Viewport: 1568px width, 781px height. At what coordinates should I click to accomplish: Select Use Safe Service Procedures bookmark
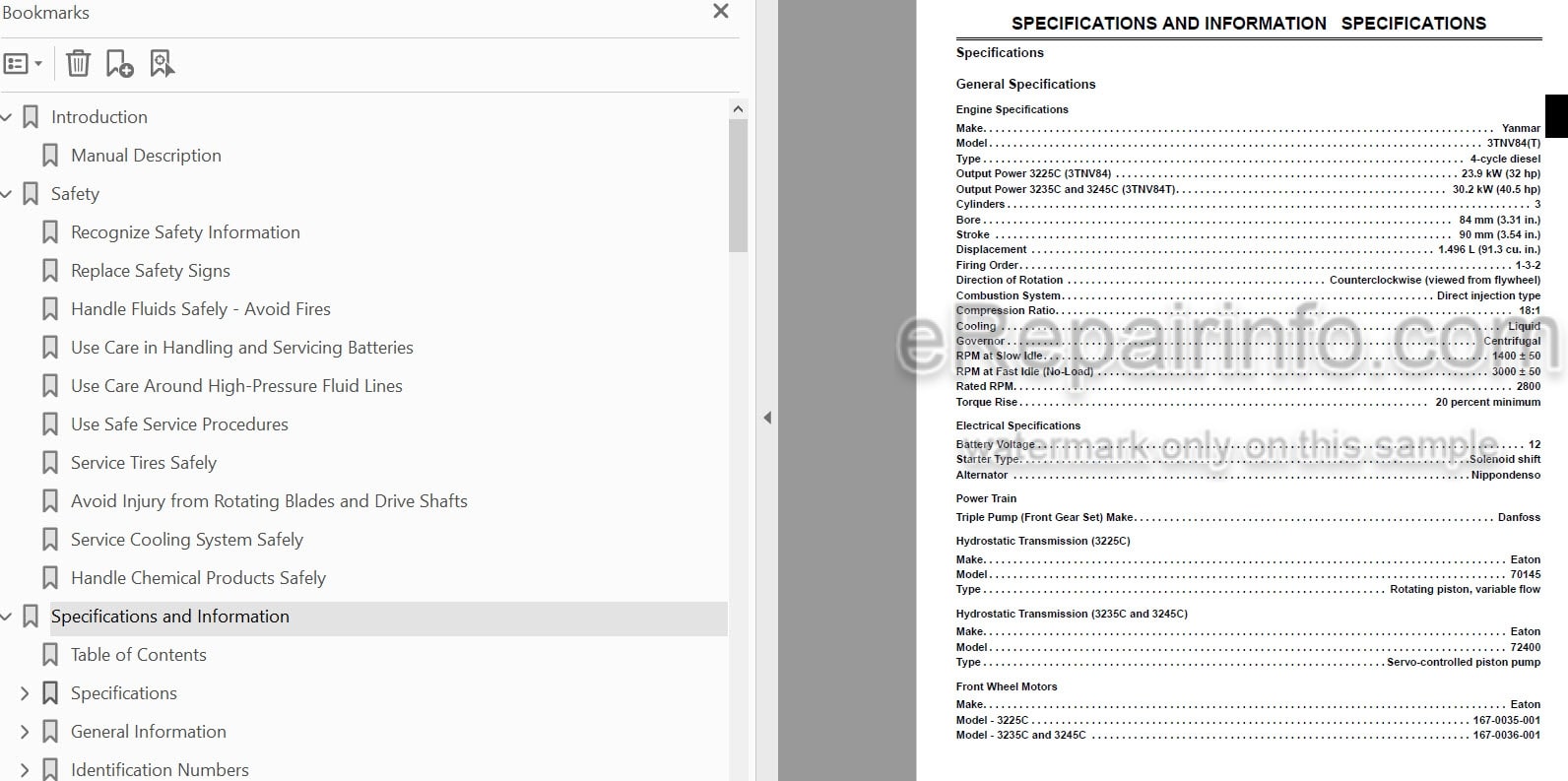pyautogui.click(x=179, y=424)
